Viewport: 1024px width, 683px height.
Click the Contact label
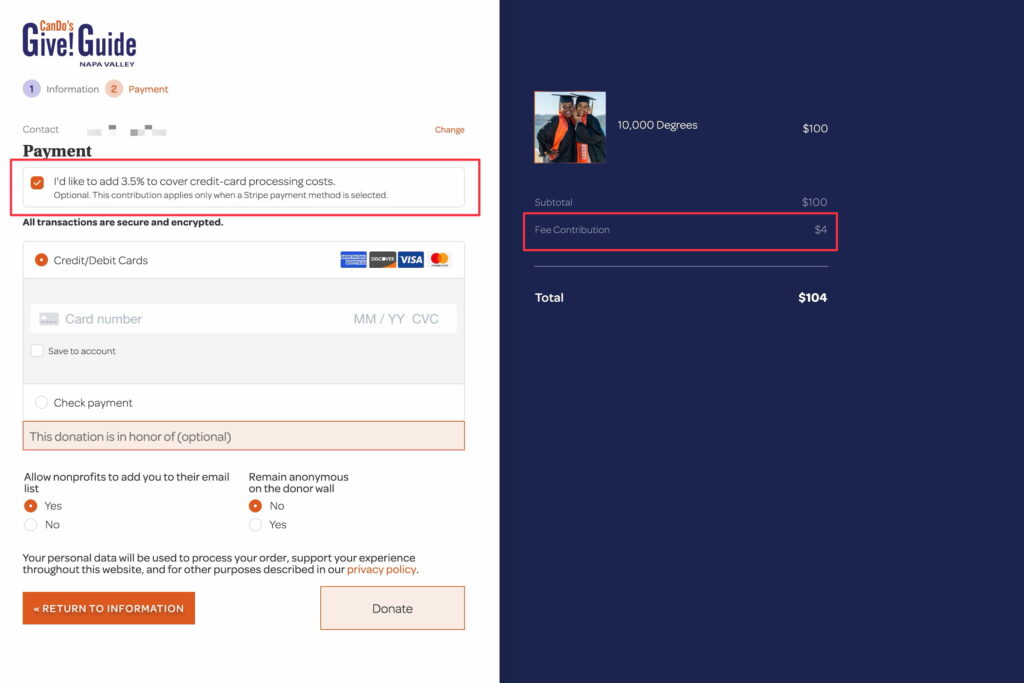click(x=40, y=129)
